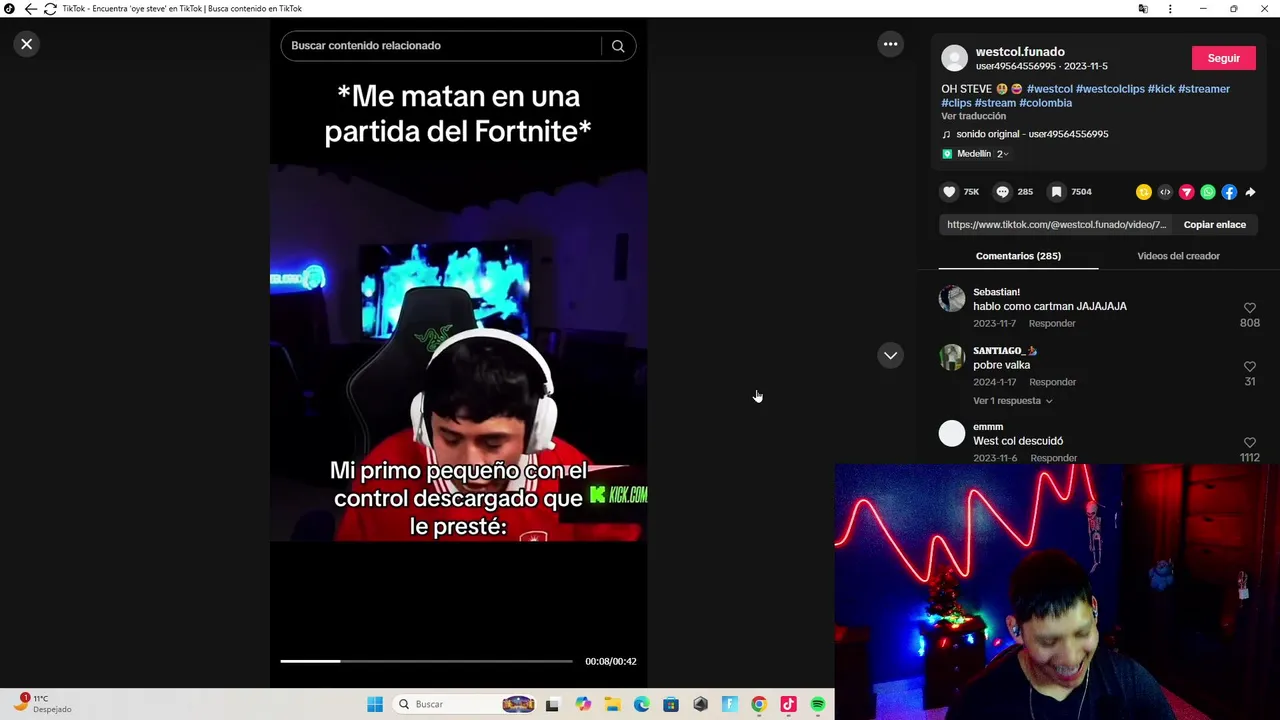Expand 'Ver 1 respuesta' under SANTIAGO_ comment
Screen dimensions: 1280x720
pos(1012,401)
